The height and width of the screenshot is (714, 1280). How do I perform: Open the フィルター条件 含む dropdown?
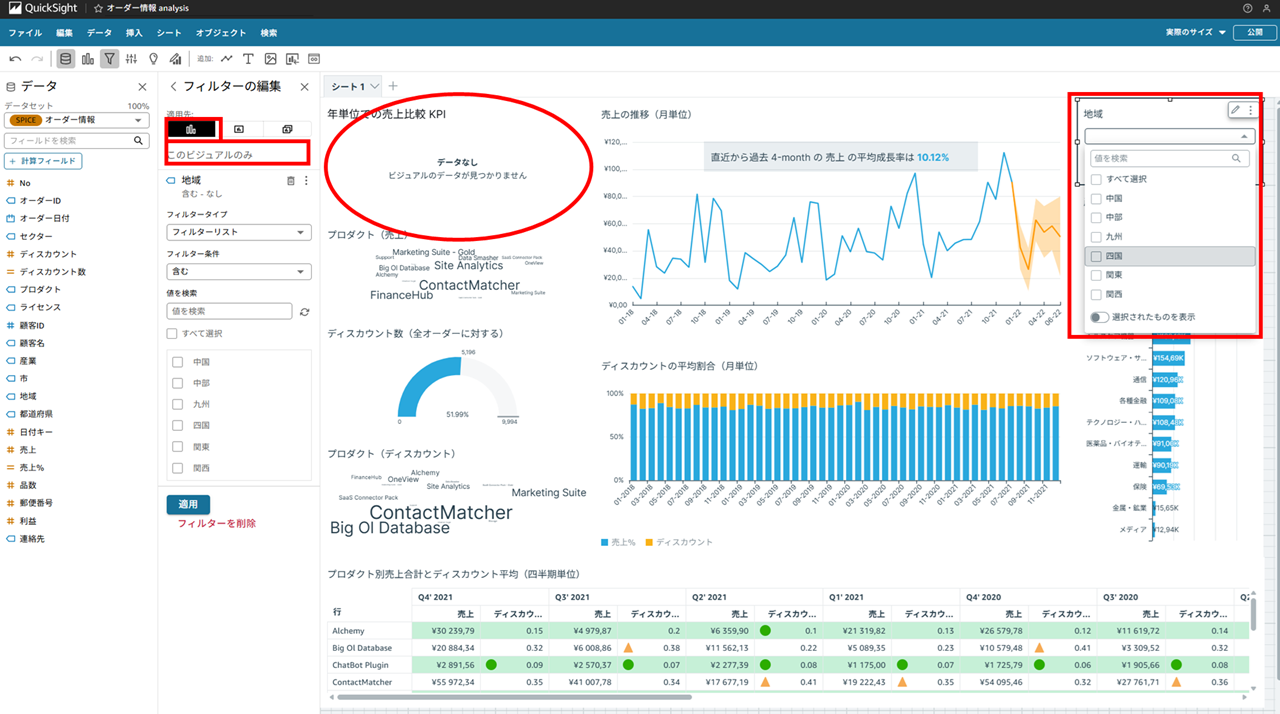coord(239,271)
